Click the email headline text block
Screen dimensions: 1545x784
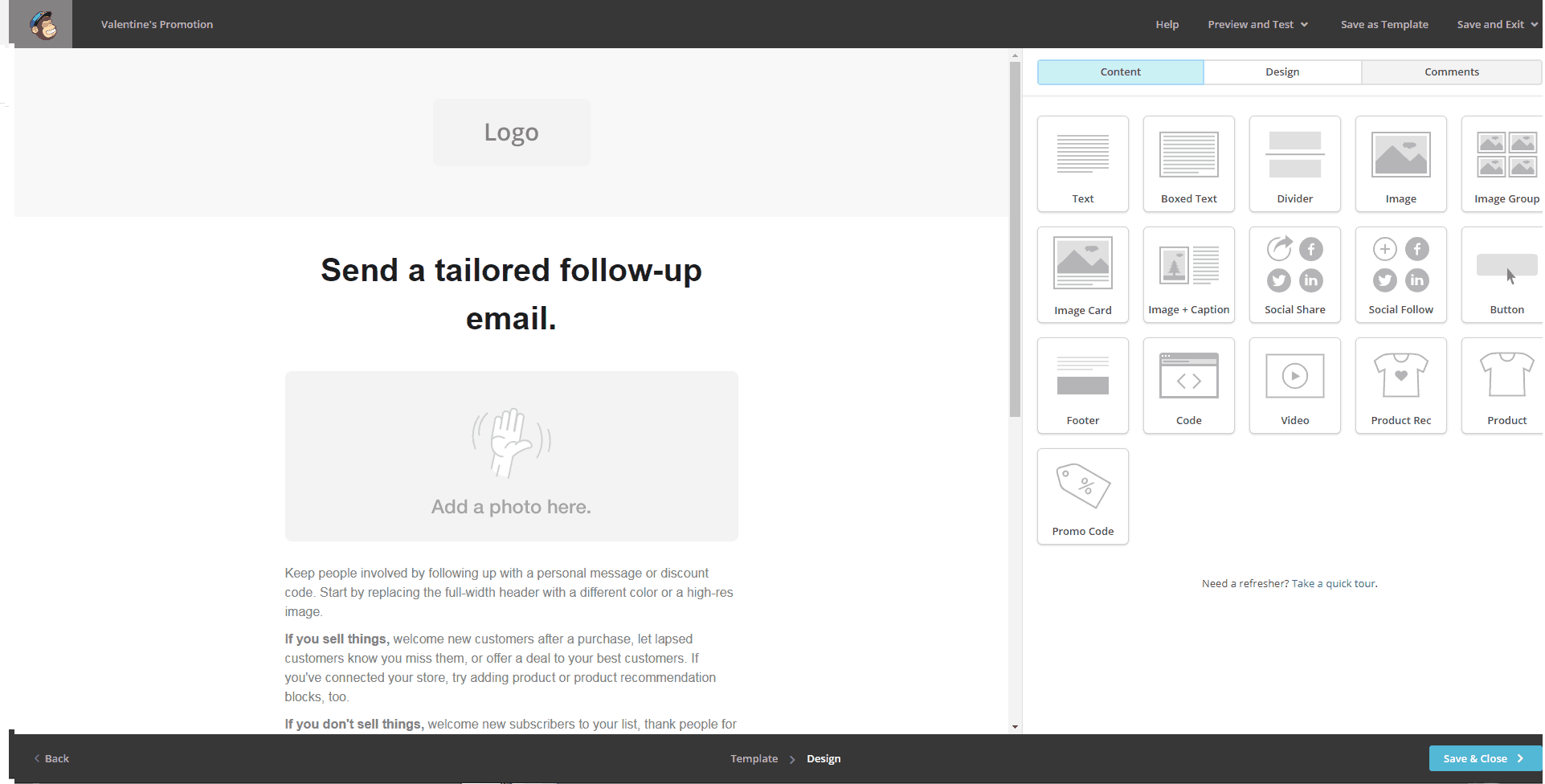pos(511,294)
